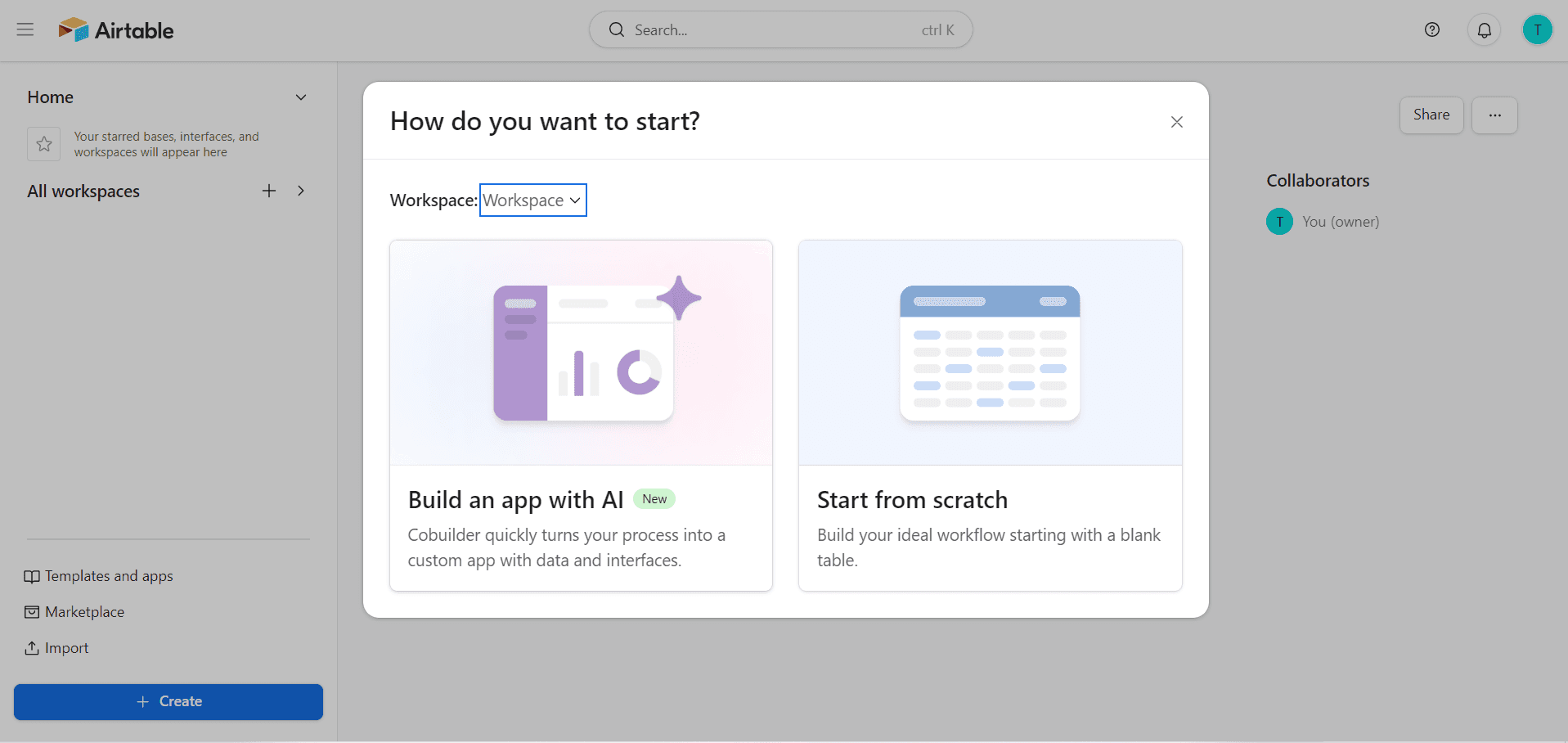Choose Build an app with AI card

(581, 416)
